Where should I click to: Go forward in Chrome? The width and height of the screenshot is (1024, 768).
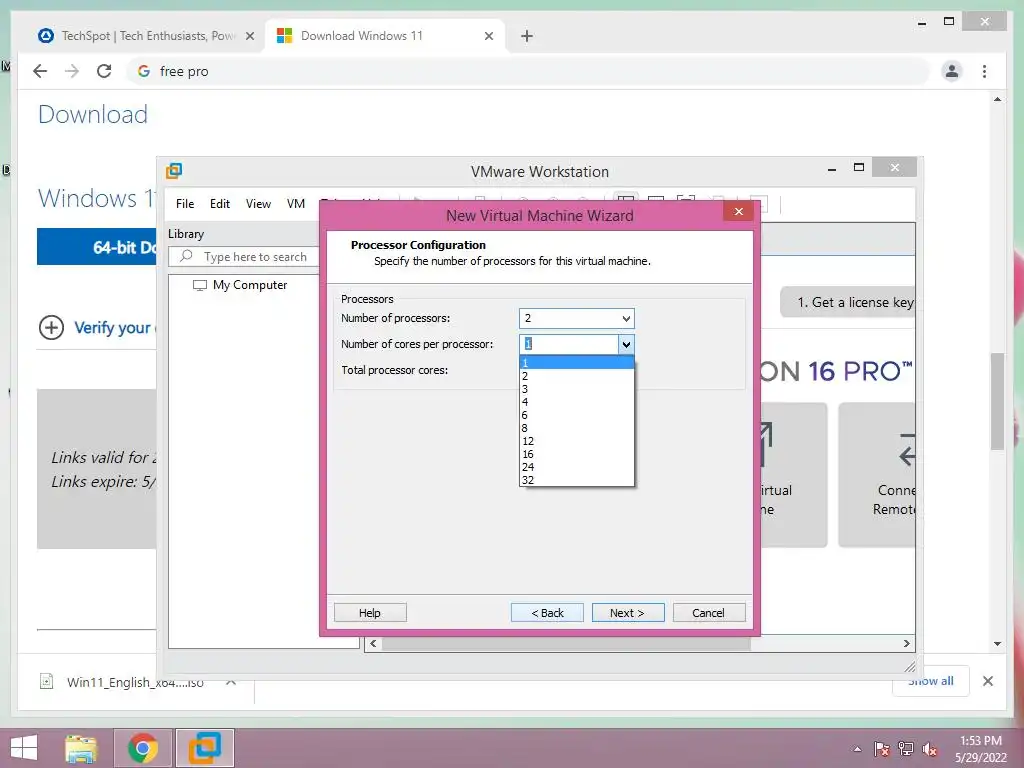click(72, 71)
